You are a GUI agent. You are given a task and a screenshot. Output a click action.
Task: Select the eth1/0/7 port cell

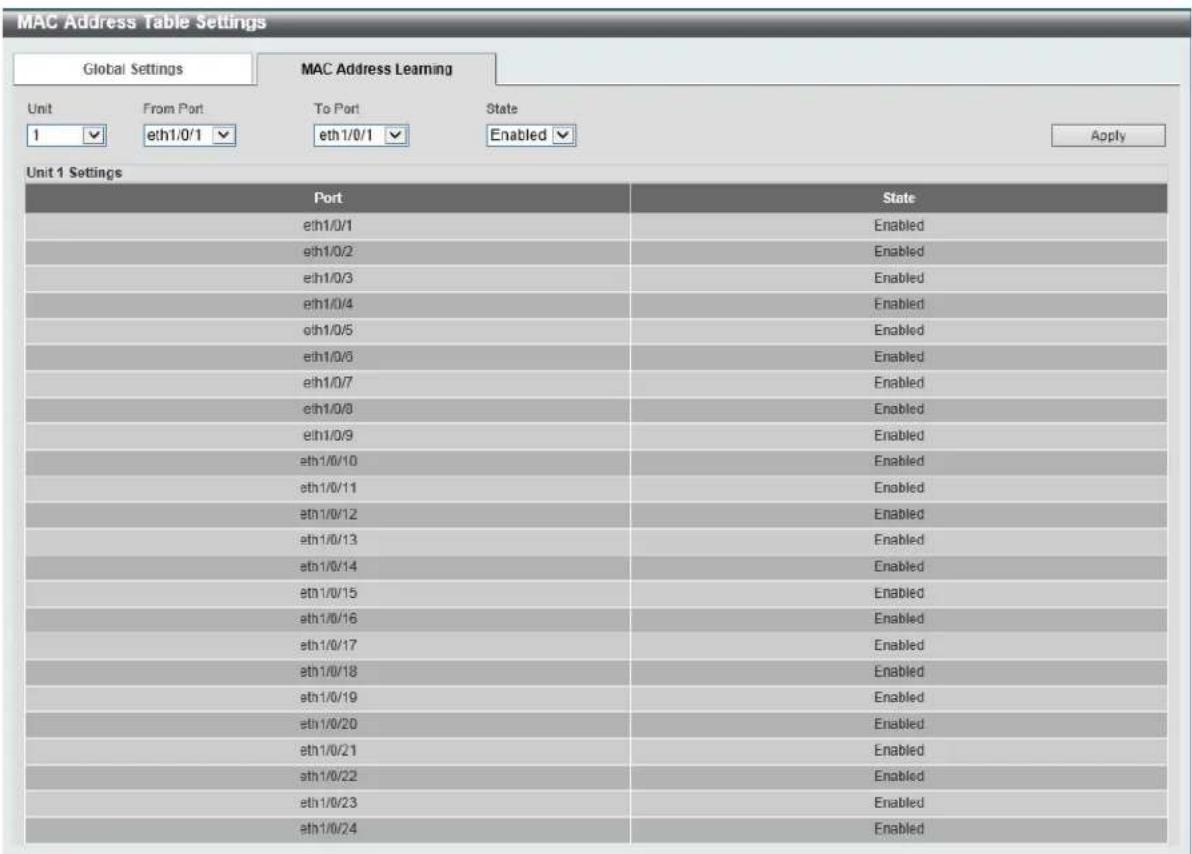(x=328, y=383)
